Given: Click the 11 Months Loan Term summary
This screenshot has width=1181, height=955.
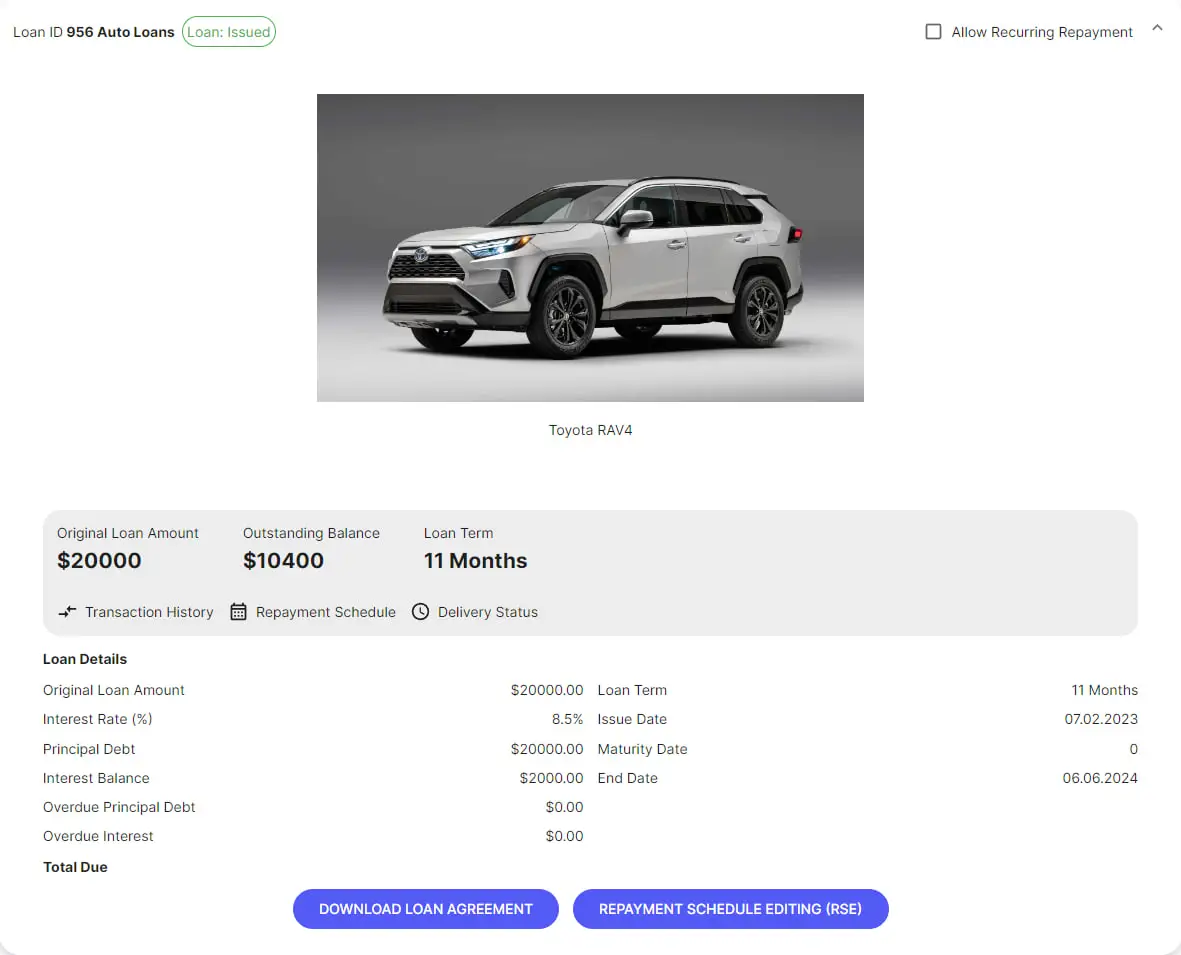Looking at the screenshot, I should point(475,561).
